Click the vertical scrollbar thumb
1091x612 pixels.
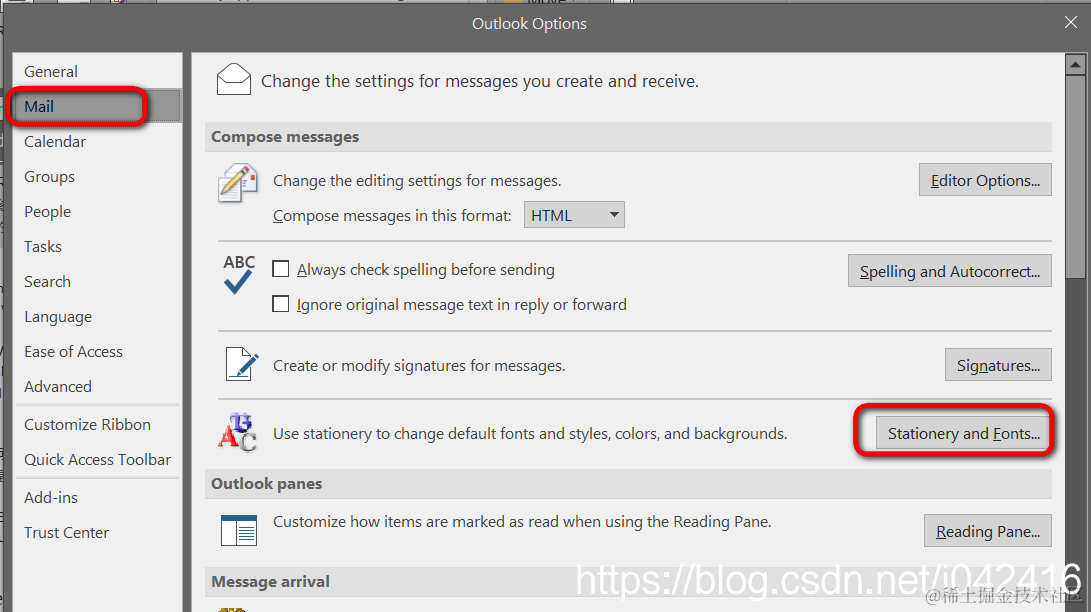click(1075, 177)
